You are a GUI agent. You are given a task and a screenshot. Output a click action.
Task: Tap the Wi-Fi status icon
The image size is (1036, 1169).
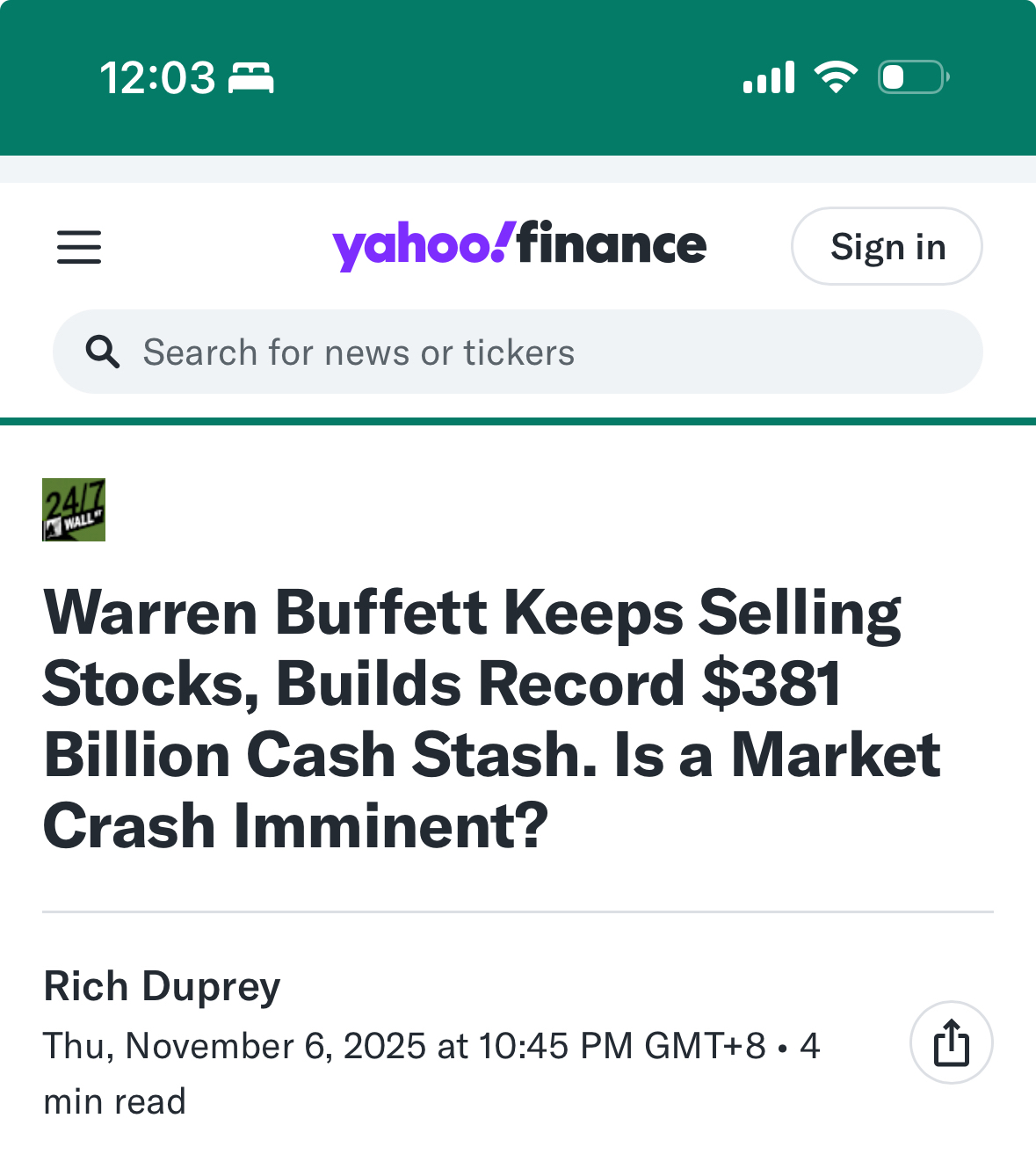(836, 77)
